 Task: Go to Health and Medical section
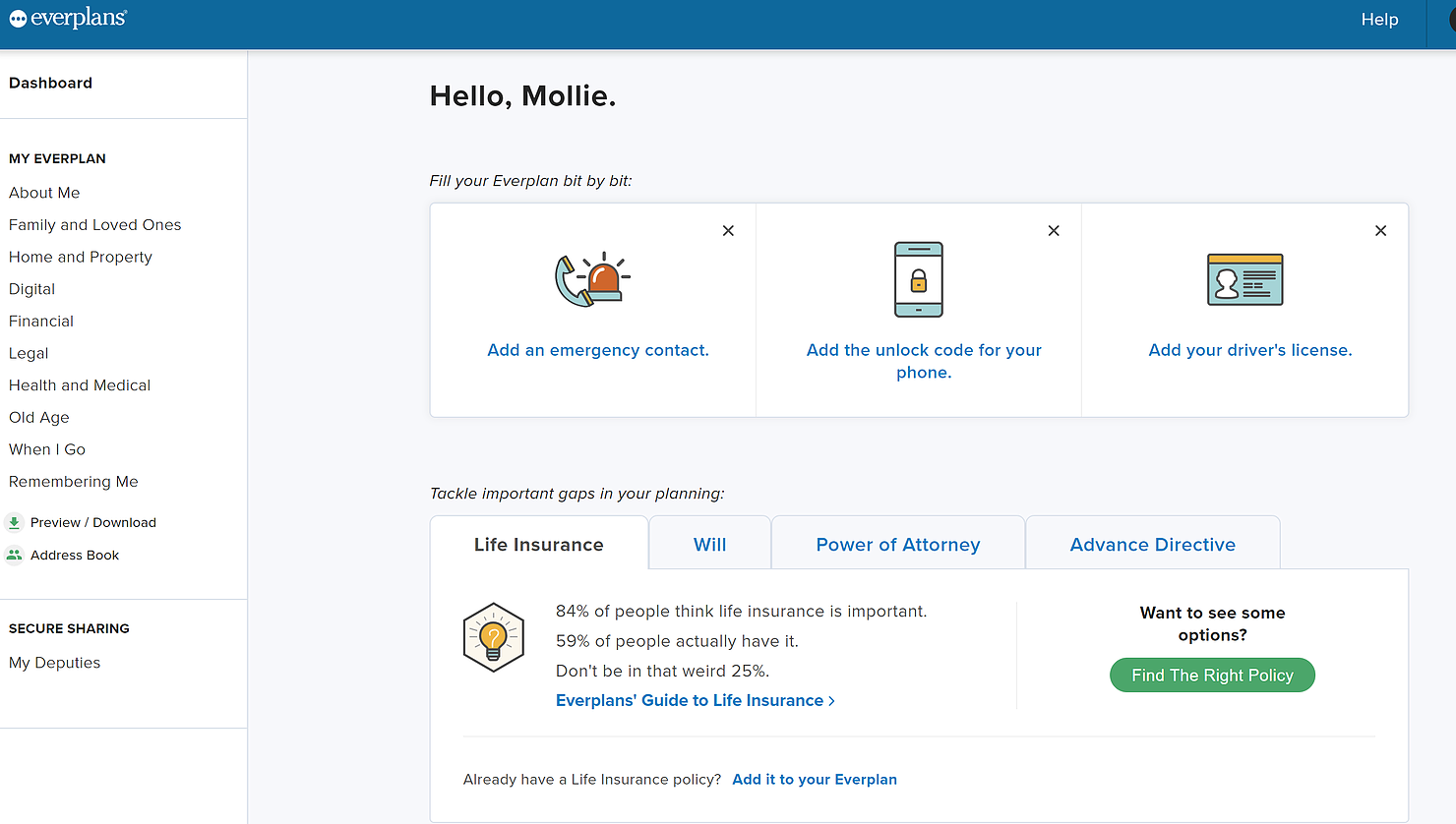tap(80, 385)
